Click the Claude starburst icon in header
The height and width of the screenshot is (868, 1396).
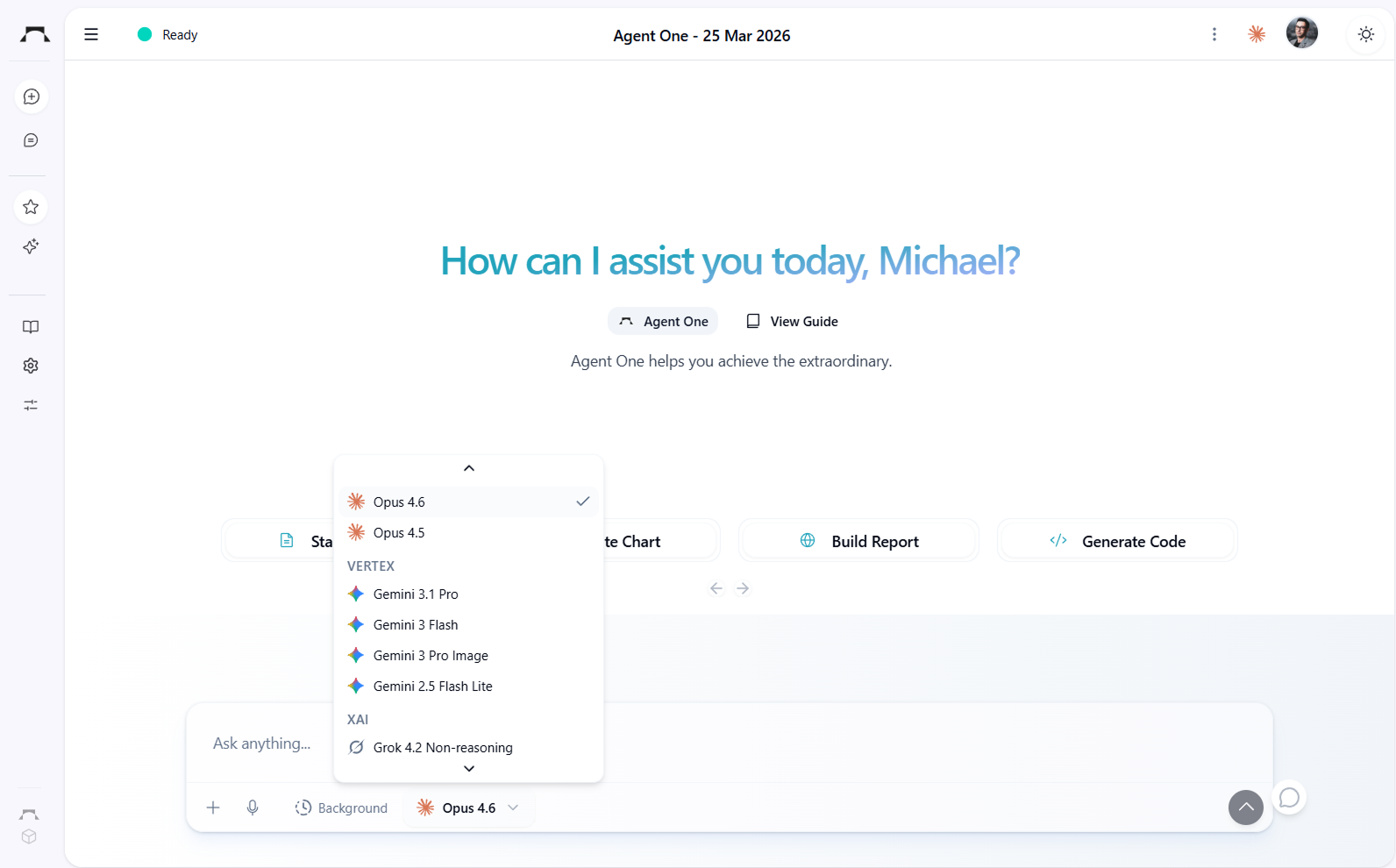point(1257,34)
